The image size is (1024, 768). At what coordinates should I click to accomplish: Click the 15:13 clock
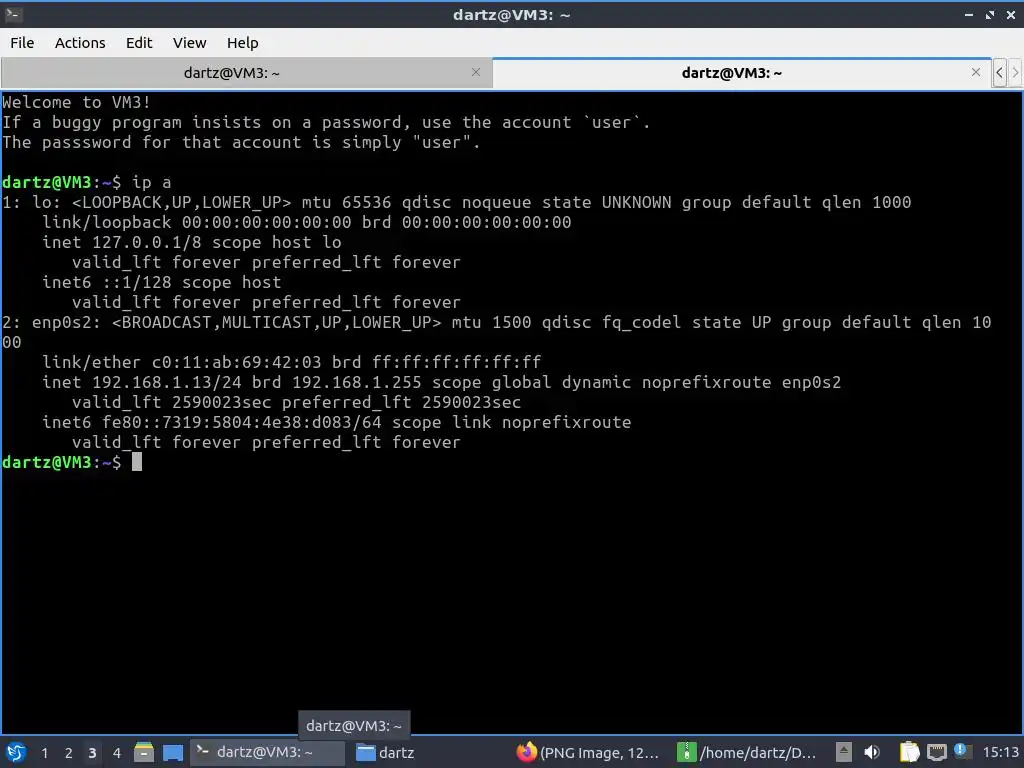coord(1000,752)
